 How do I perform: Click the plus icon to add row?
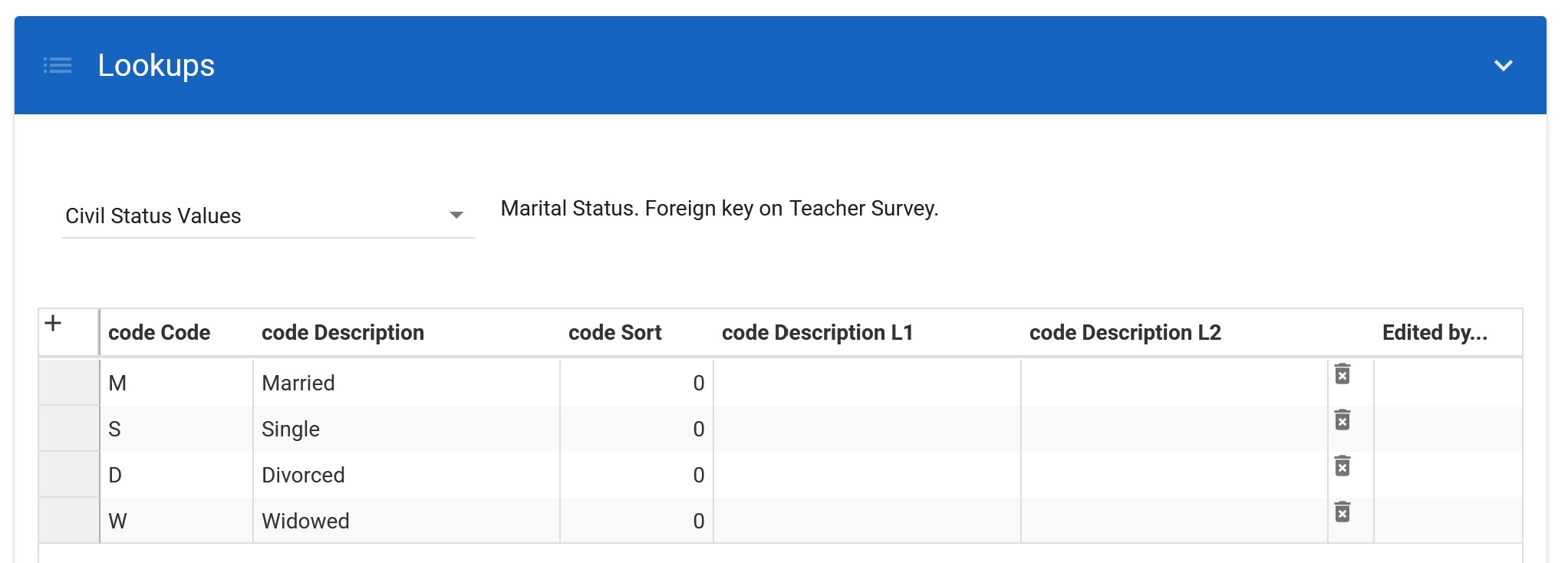click(53, 323)
